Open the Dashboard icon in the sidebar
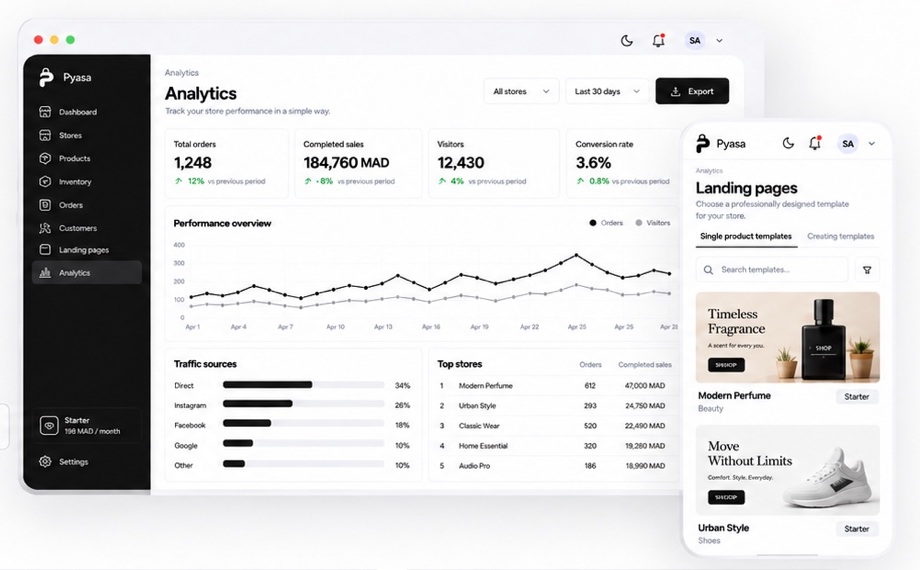This screenshot has height=570, width=920. [x=45, y=112]
